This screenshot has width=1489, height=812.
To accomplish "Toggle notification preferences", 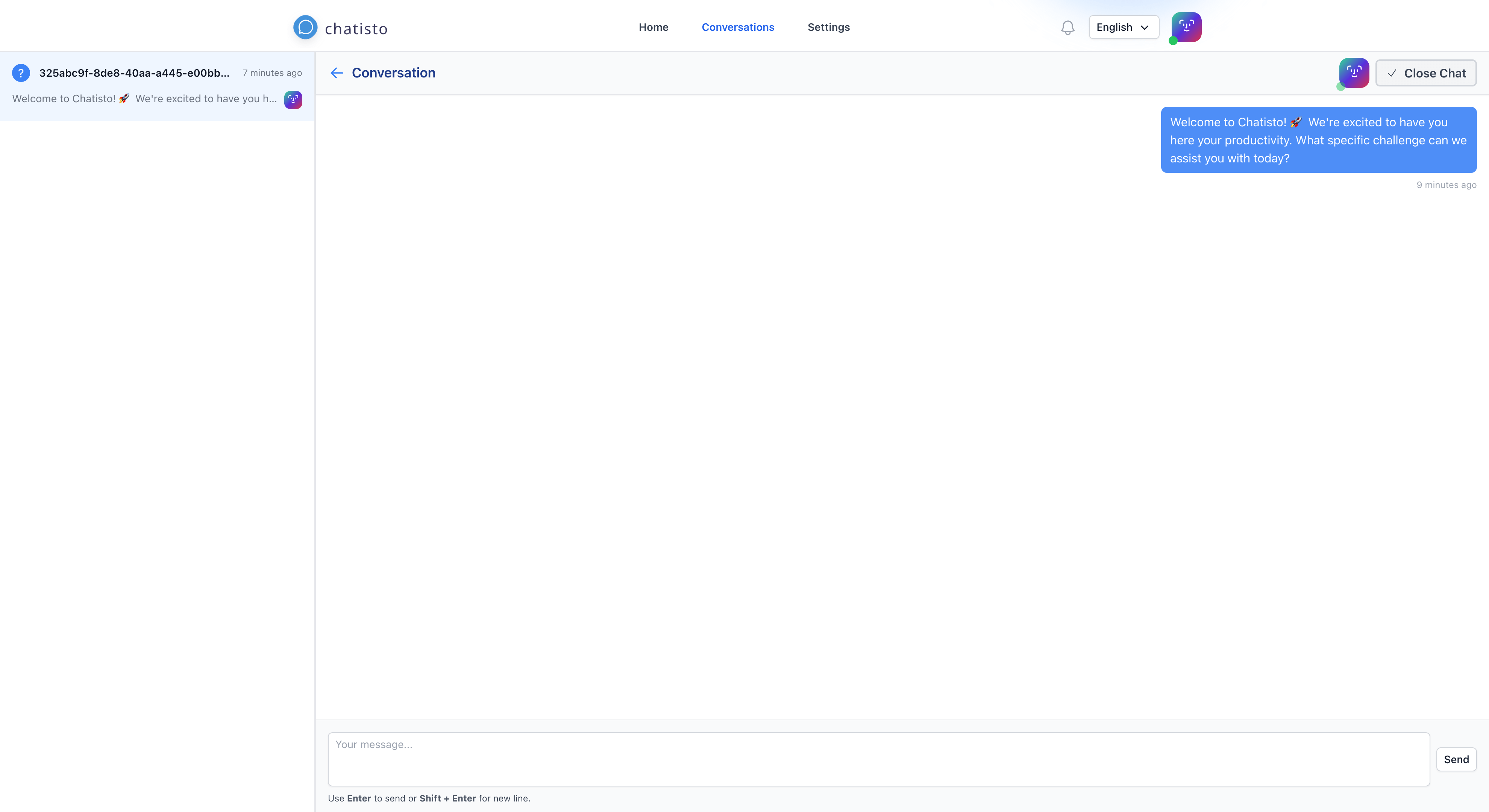I will pyautogui.click(x=1067, y=27).
